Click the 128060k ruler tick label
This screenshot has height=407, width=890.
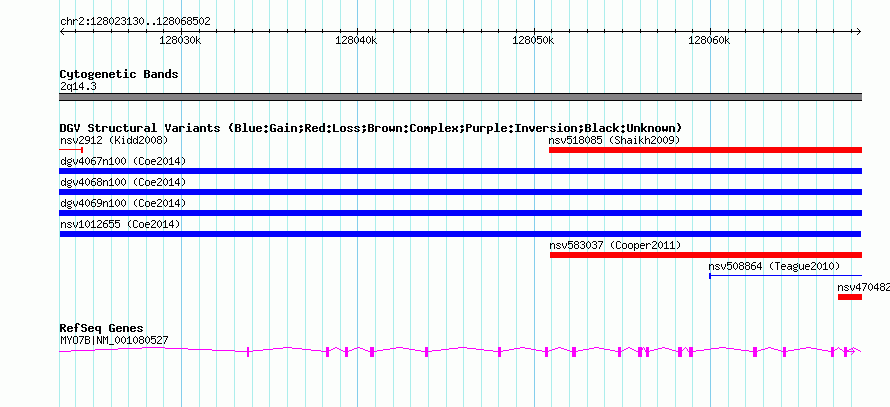(708, 41)
